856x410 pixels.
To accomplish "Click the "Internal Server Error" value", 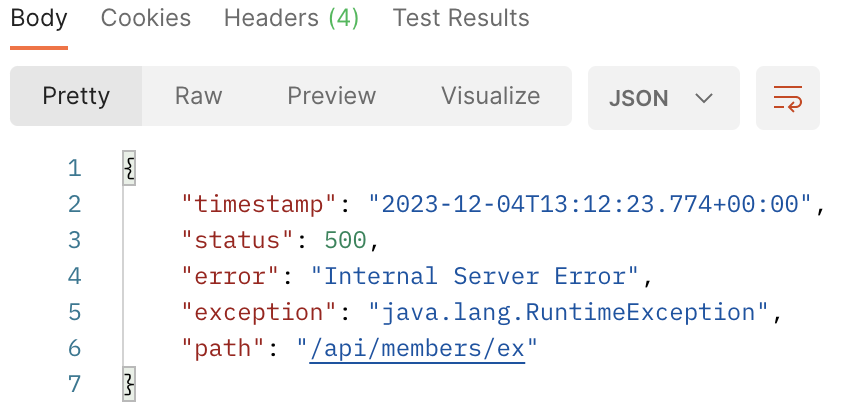I will tap(475, 276).
